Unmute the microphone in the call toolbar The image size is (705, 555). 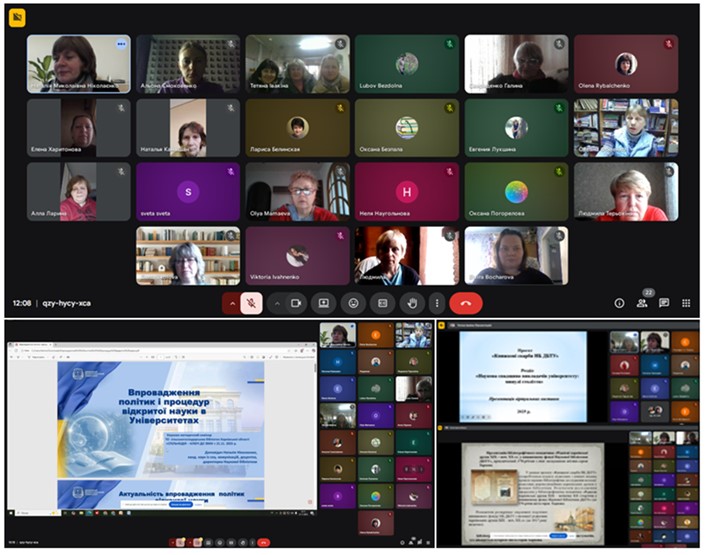(x=252, y=302)
